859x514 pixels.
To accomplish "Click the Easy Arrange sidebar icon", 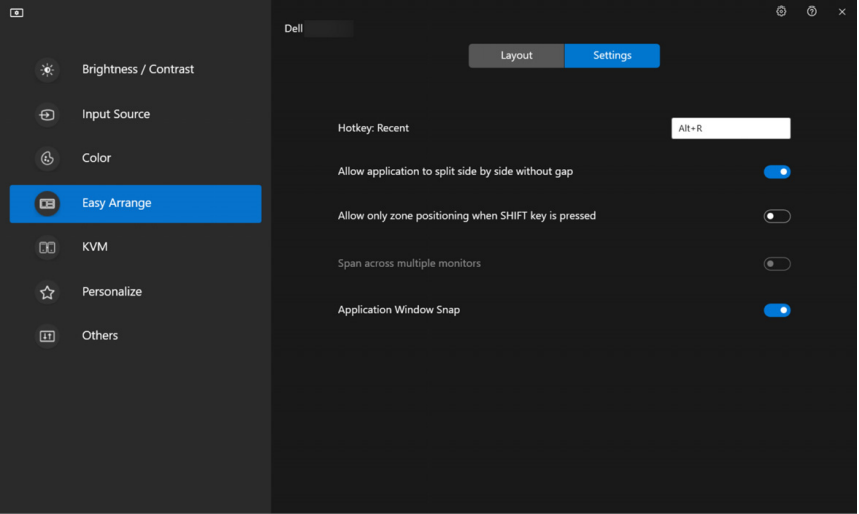I will [x=47, y=204].
